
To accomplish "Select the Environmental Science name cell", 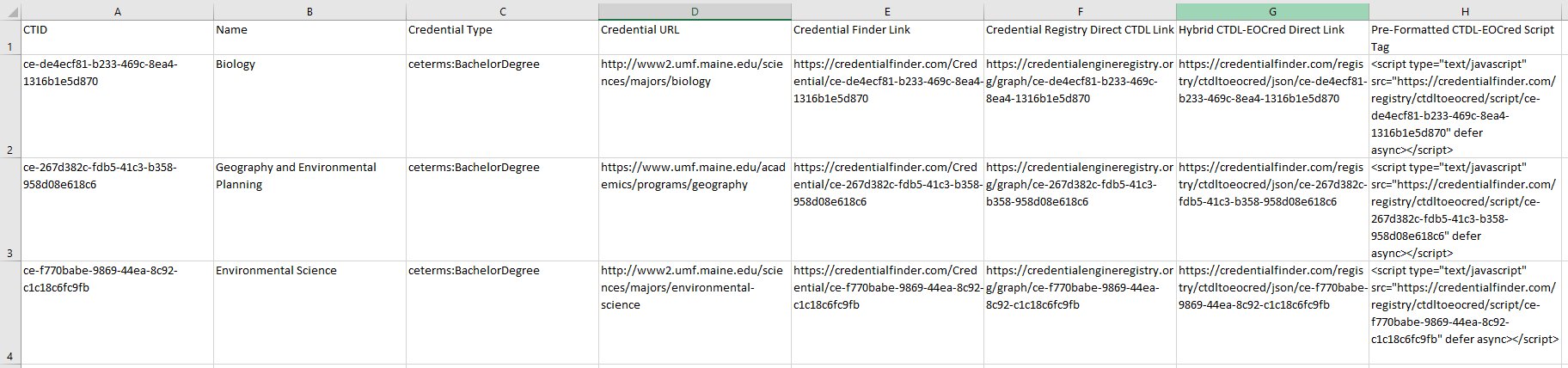I will [x=309, y=313].
